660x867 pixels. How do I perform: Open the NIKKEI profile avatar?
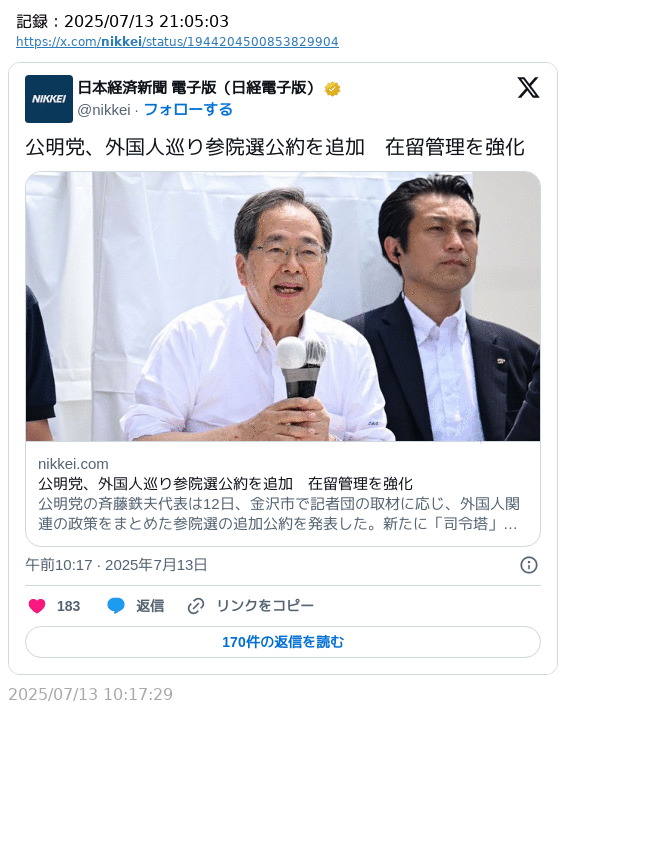pos(49,99)
